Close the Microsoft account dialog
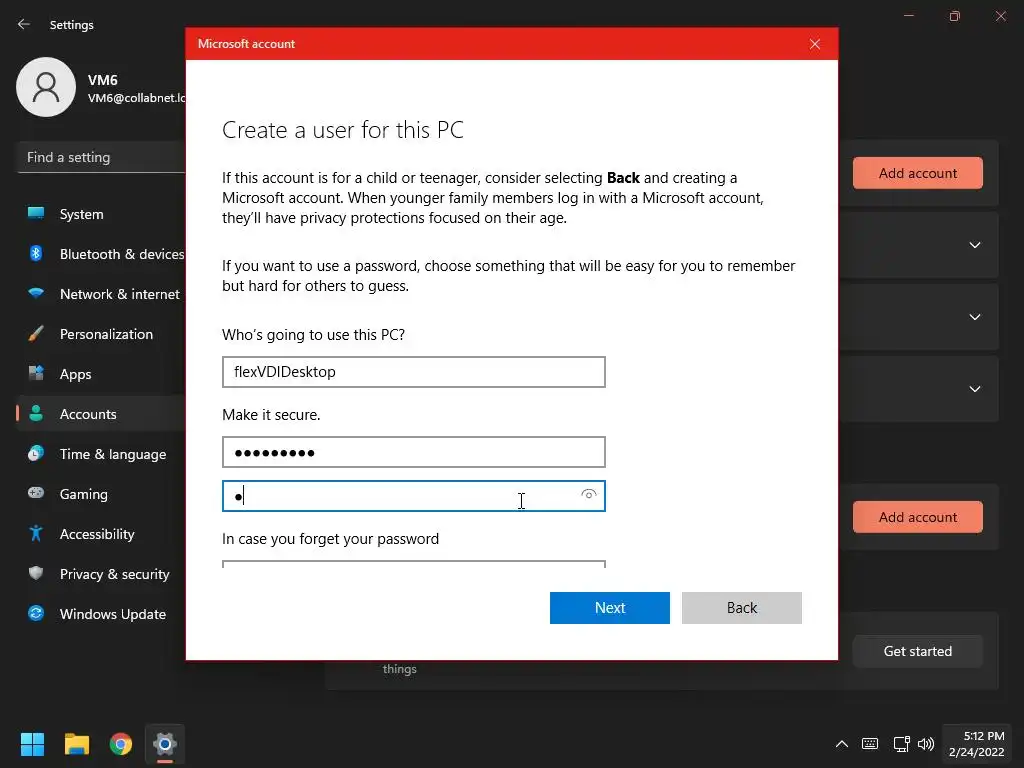This screenshot has height=768, width=1024. pos(814,44)
